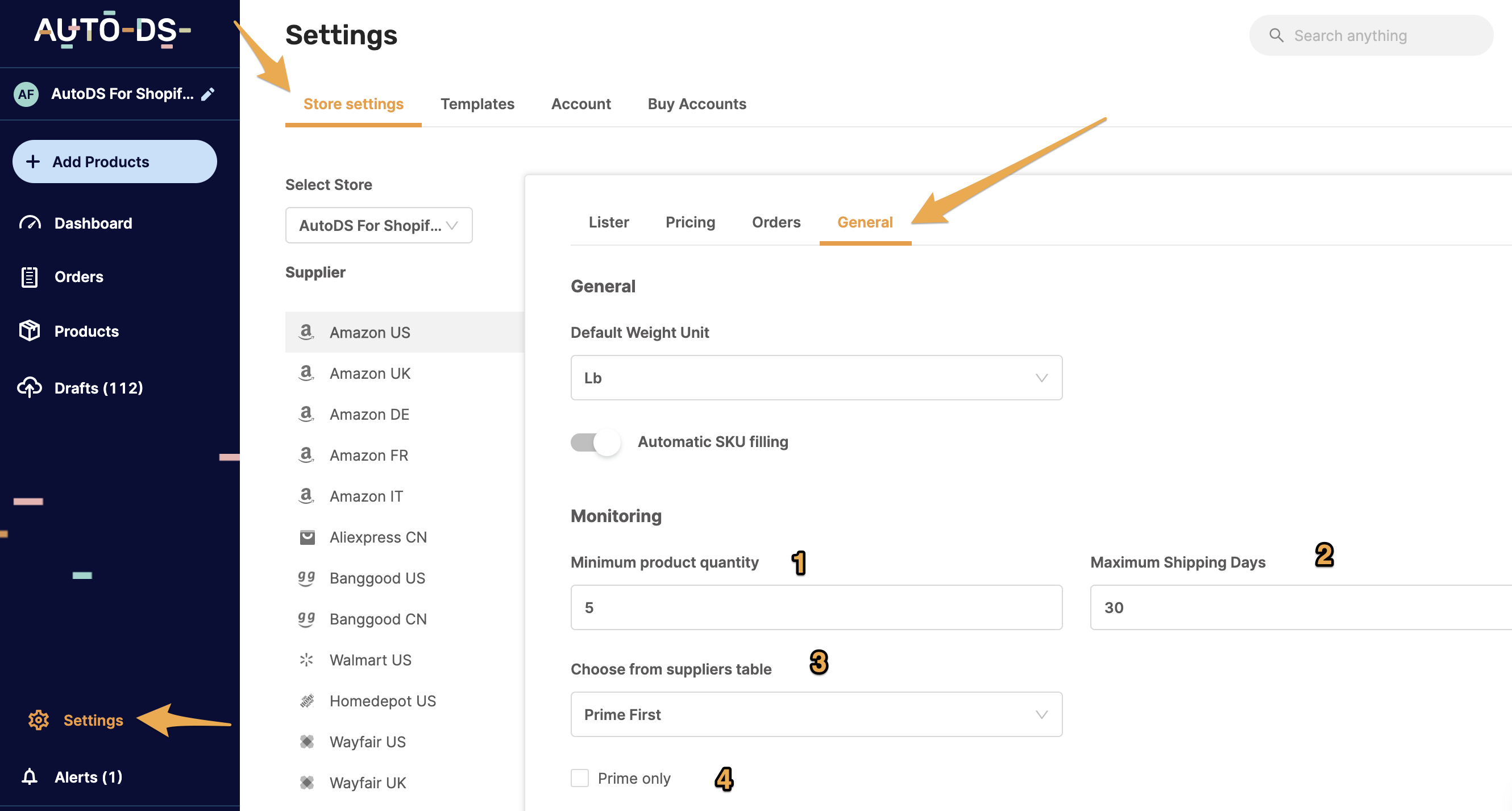Select Amazon IT supplier
The height and width of the screenshot is (811, 1512).
tap(404, 496)
